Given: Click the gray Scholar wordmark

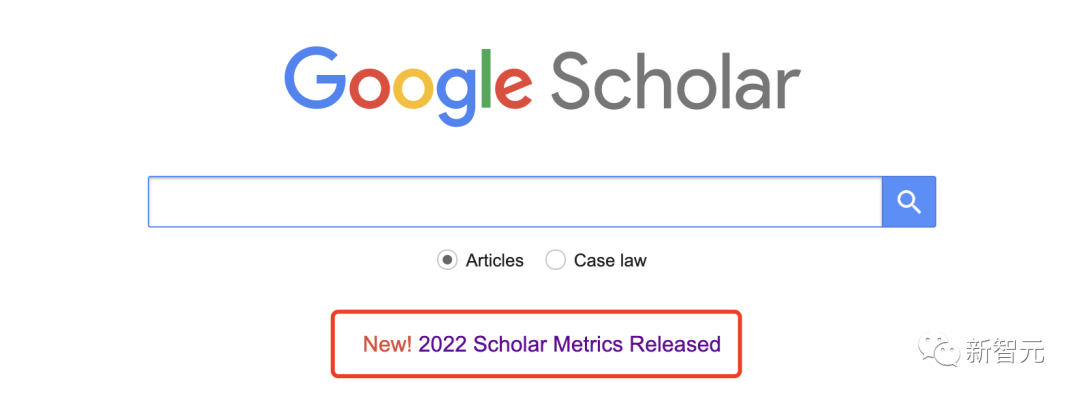Looking at the screenshot, I should click(x=675, y=80).
